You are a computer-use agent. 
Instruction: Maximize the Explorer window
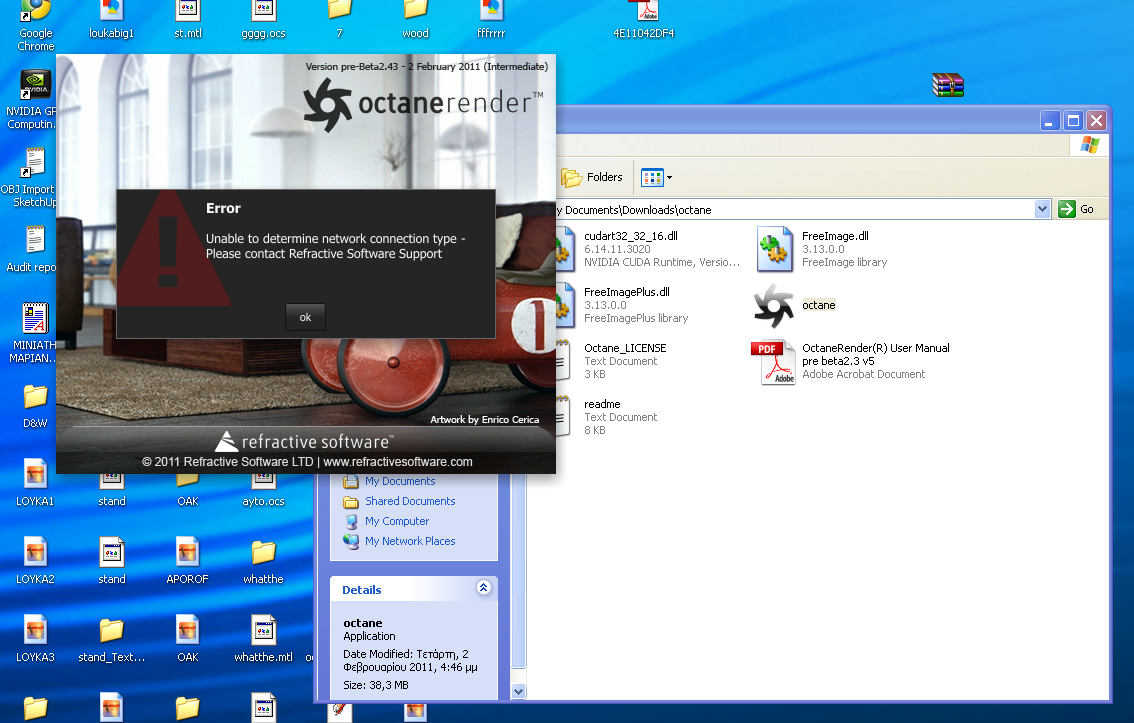pyautogui.click(x=1073, y=121)
